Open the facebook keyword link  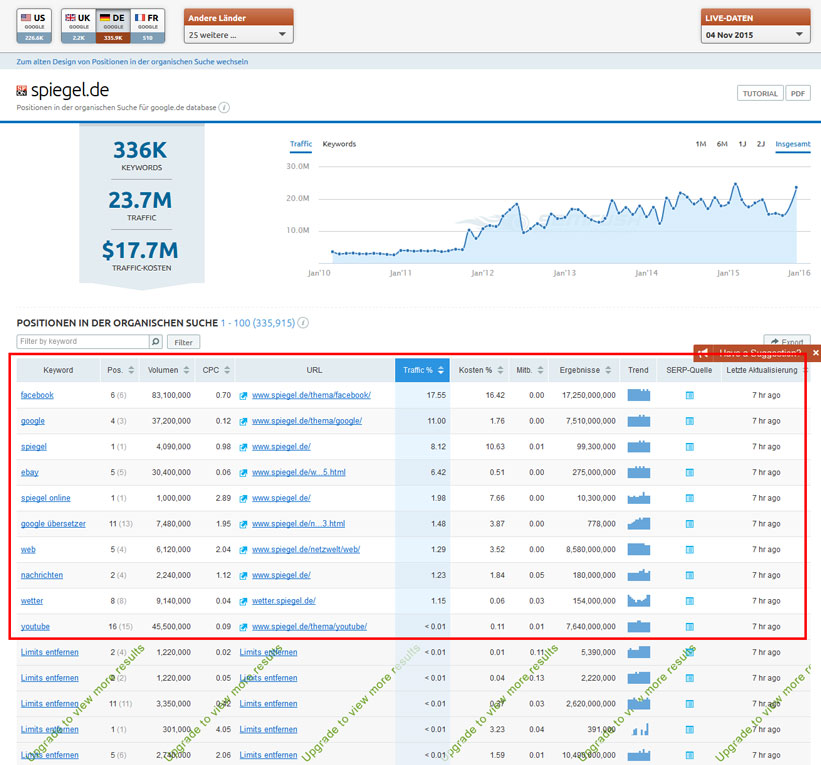(x=37, y=395)
